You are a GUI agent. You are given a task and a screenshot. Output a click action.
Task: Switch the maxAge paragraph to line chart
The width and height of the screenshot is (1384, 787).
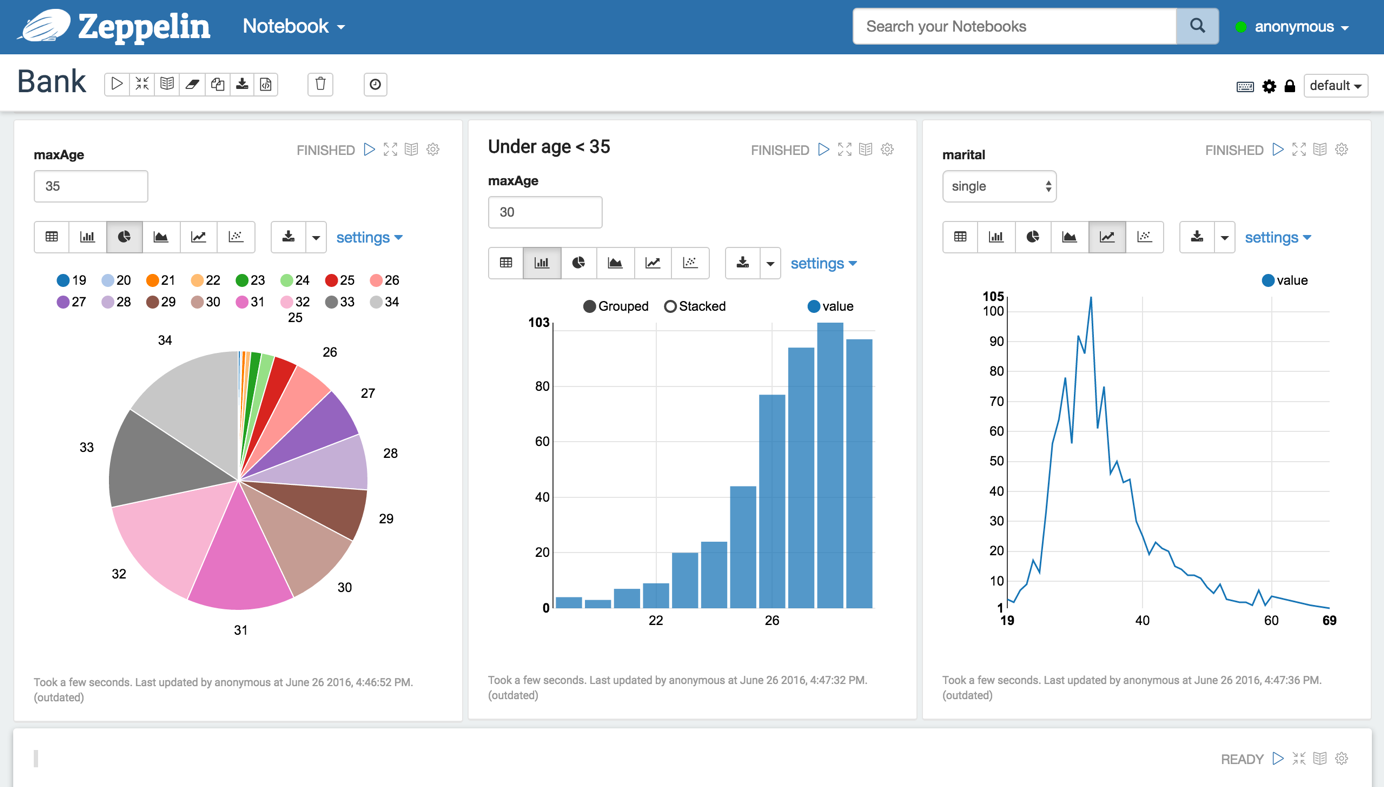196,237
